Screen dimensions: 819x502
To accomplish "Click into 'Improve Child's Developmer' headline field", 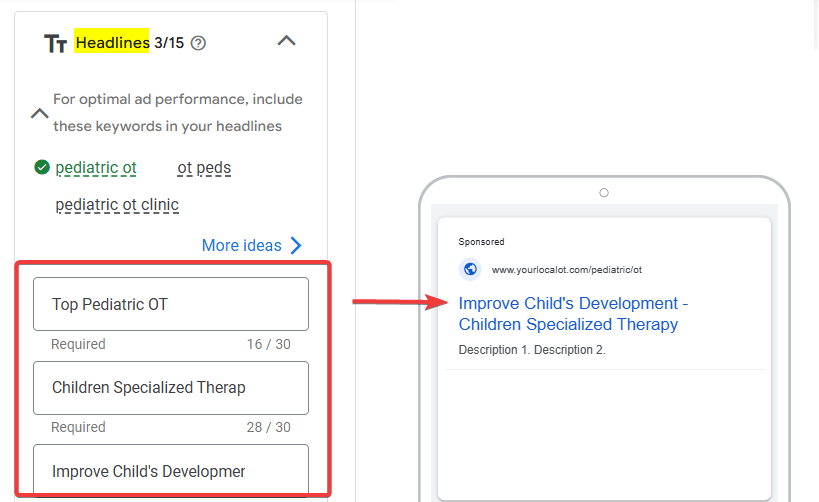I will click(x=170, y=470).
